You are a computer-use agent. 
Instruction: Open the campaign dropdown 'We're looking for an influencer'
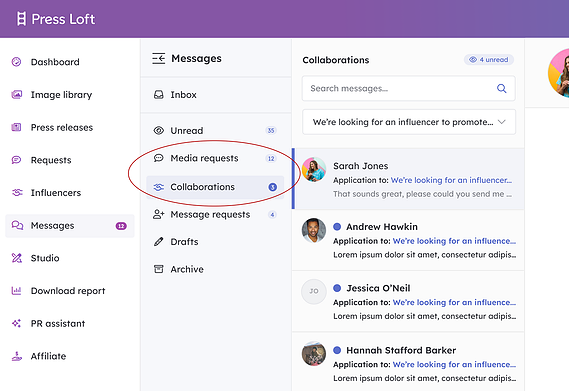coord(409,122)
